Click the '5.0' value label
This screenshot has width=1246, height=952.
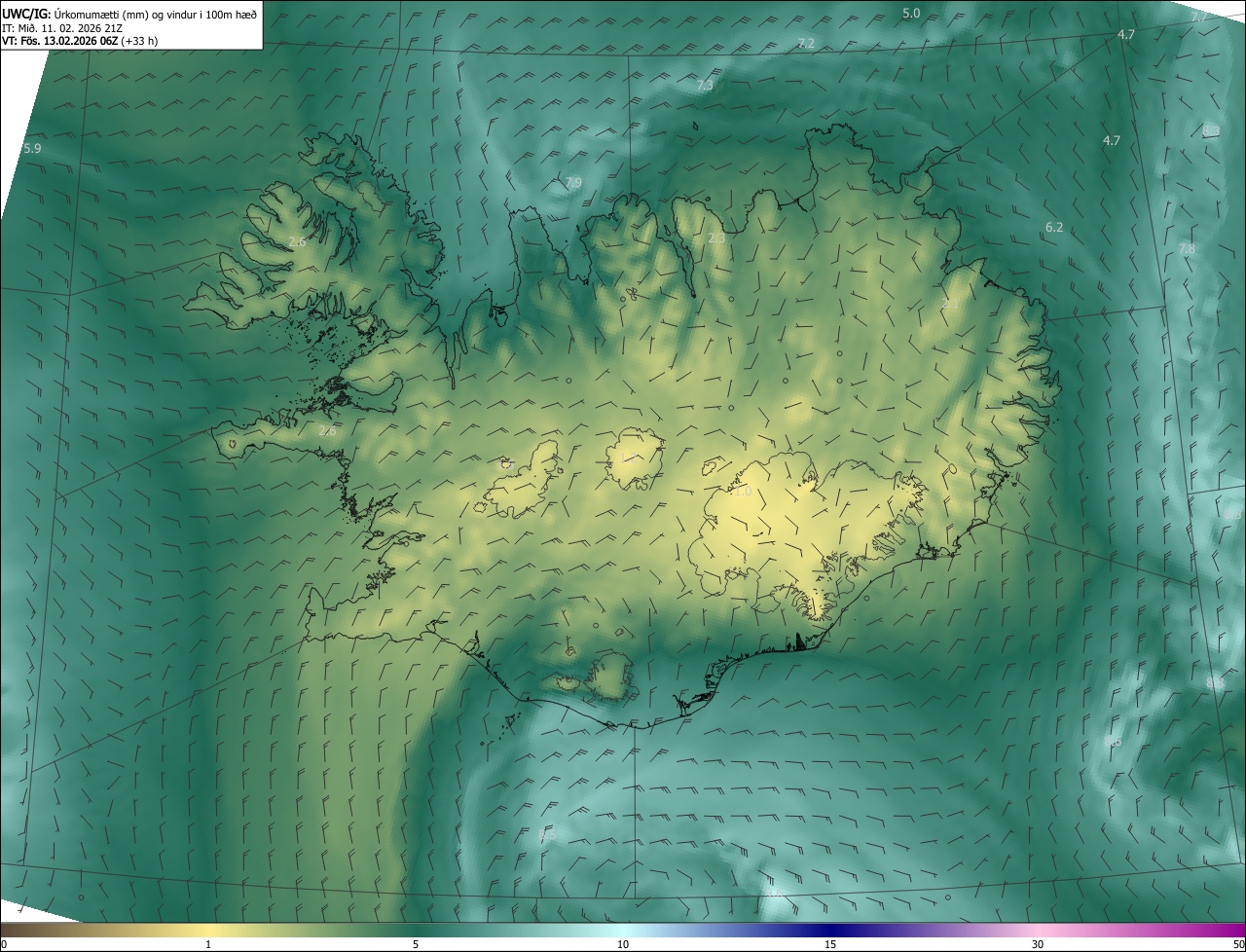(911, 14)
